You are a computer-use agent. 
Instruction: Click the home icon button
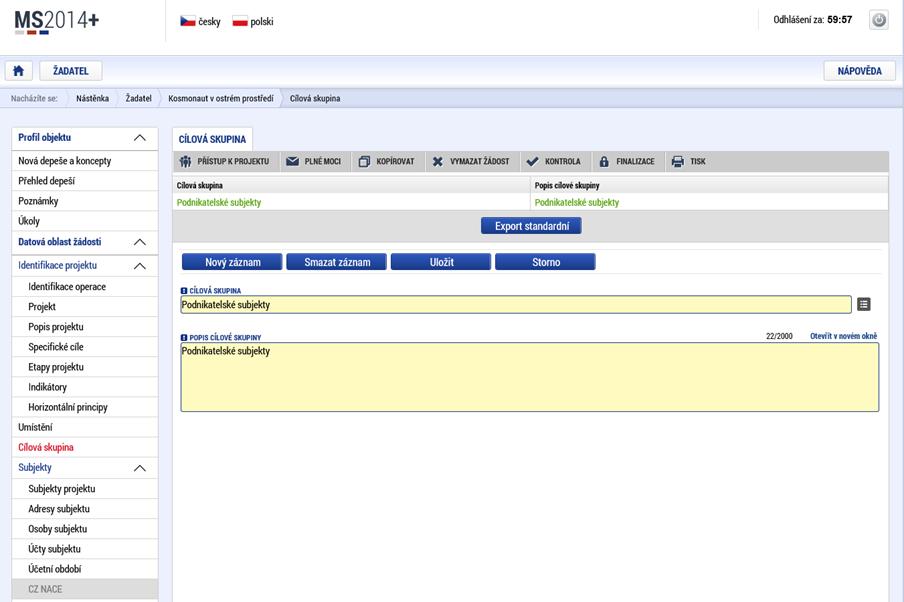coord(18,71)
